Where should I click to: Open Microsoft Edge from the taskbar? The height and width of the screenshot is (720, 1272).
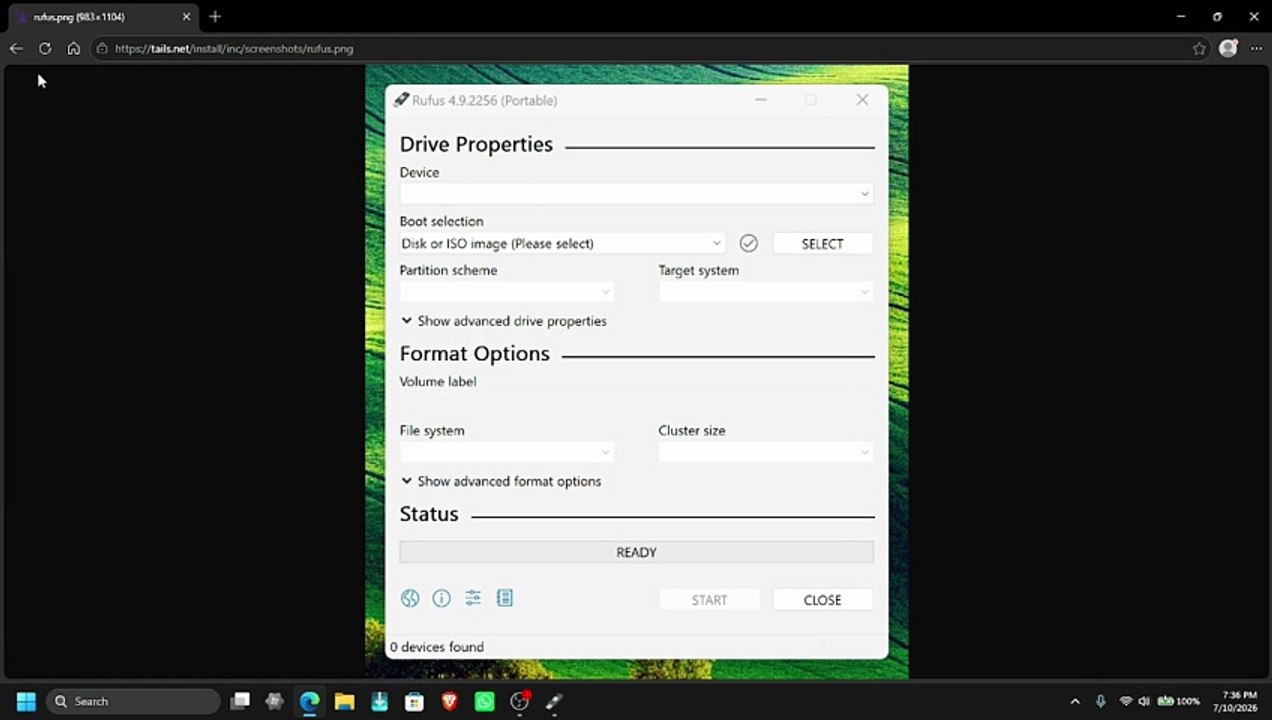click(x=309, y=701)
